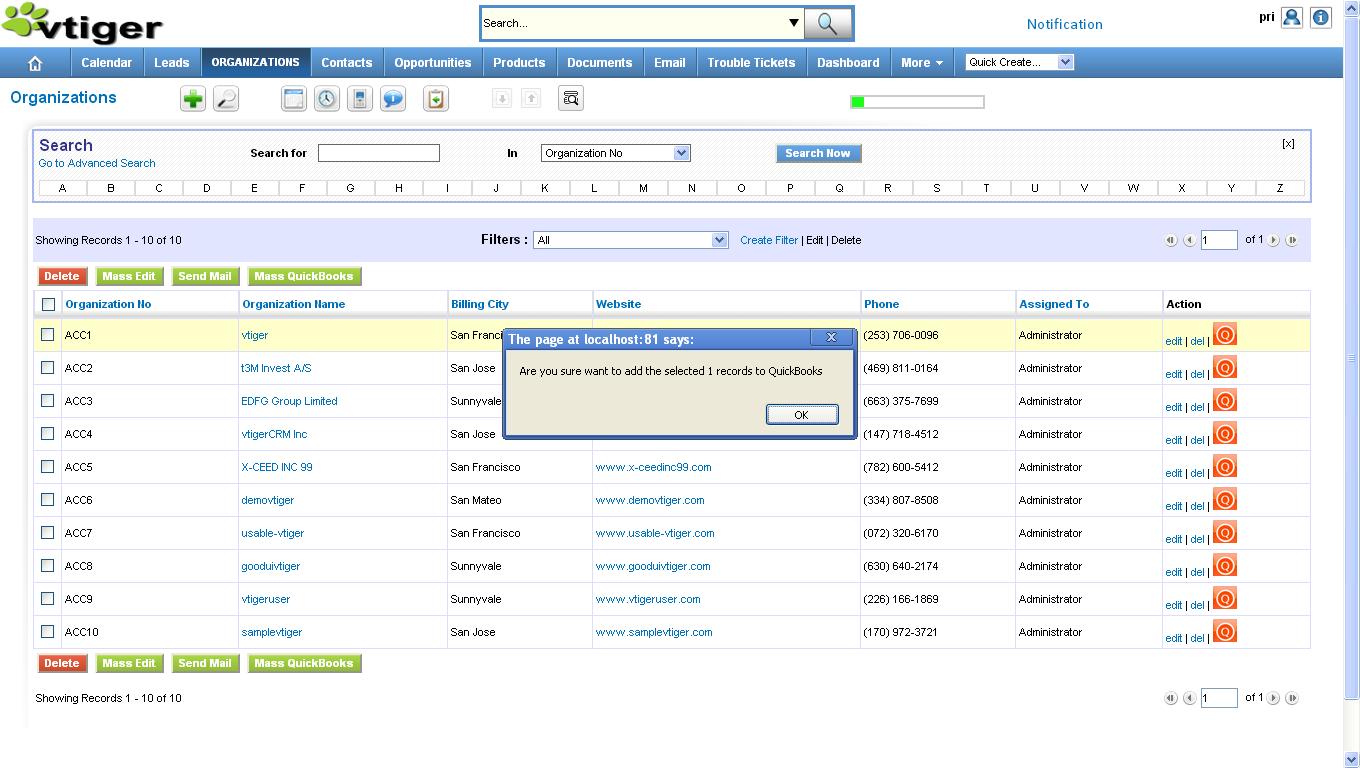Viewport: 1360px width, 768px height.
Task: Expand the global search dropdown arrow
Action: tap(793, 23)
